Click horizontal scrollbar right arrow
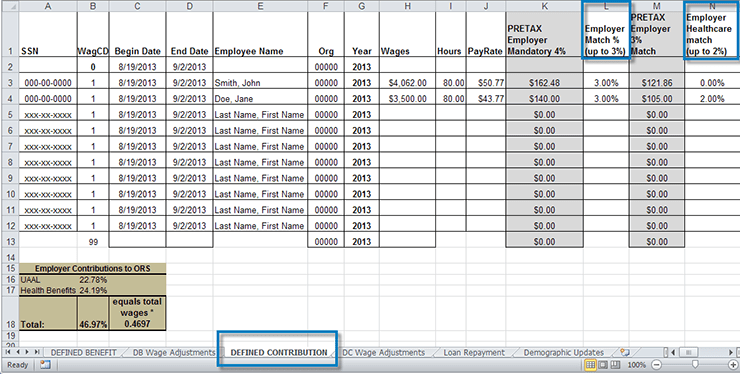740x374 pixels. pos(731,352)
